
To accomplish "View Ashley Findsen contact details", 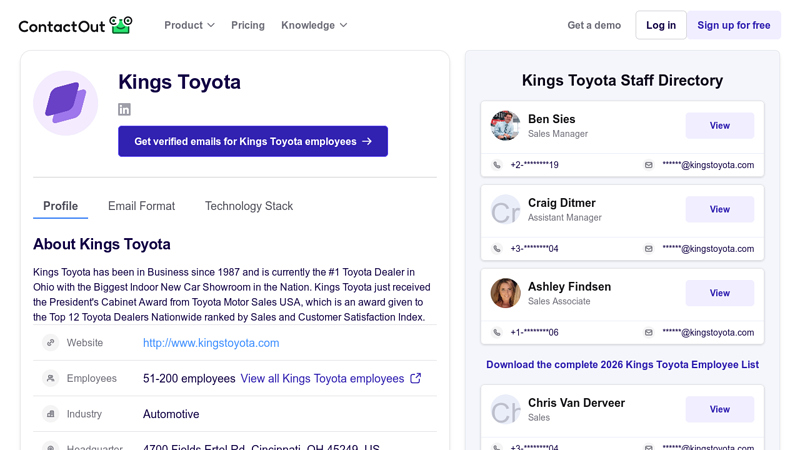I will 719,293.
